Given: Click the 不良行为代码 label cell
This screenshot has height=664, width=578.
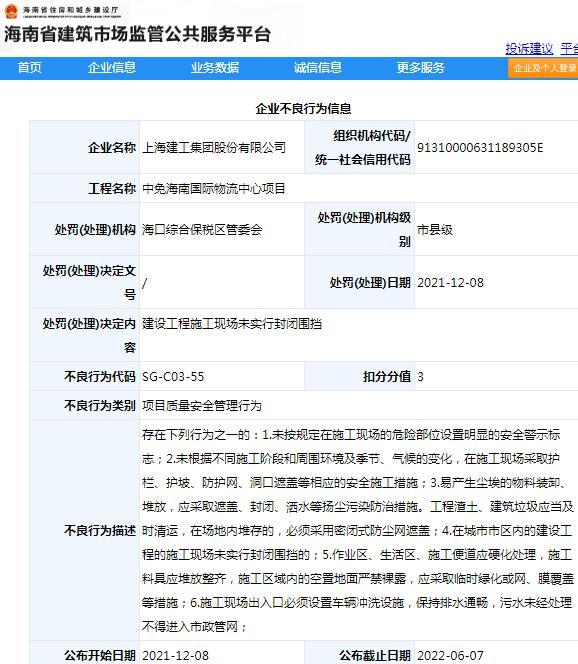Looking at the screenshot, I should 85,376.
